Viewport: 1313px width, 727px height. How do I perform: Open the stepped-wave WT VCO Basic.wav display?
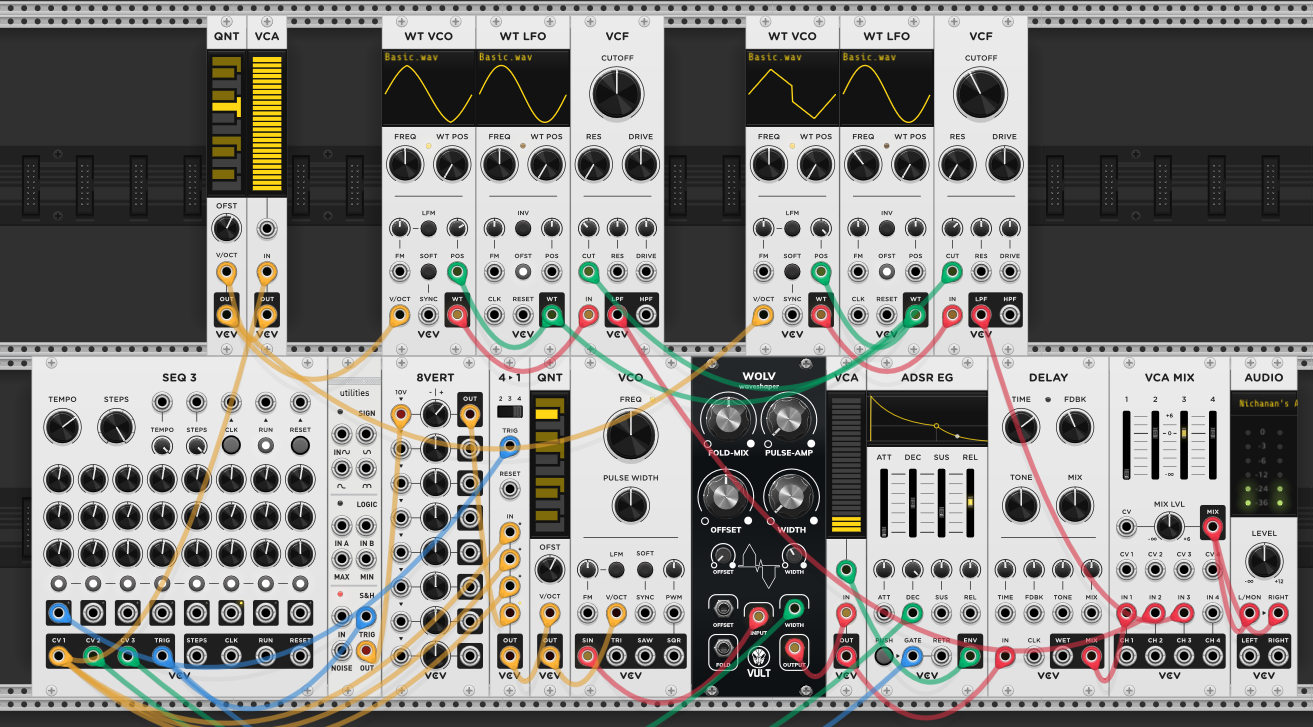pos(792,89)
